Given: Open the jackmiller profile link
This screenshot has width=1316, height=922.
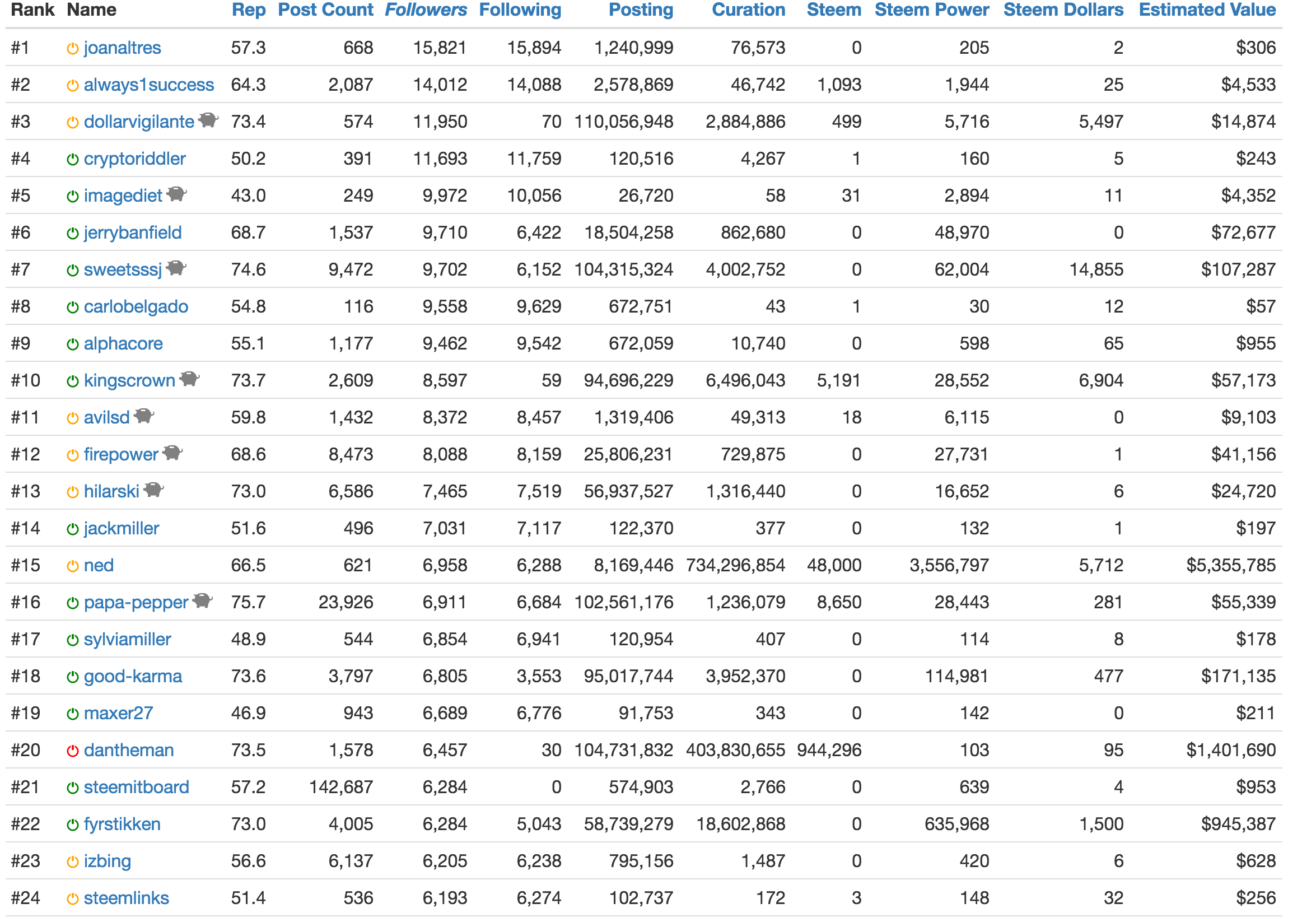Looking at the screenshot, I should [x=122, y=529].
